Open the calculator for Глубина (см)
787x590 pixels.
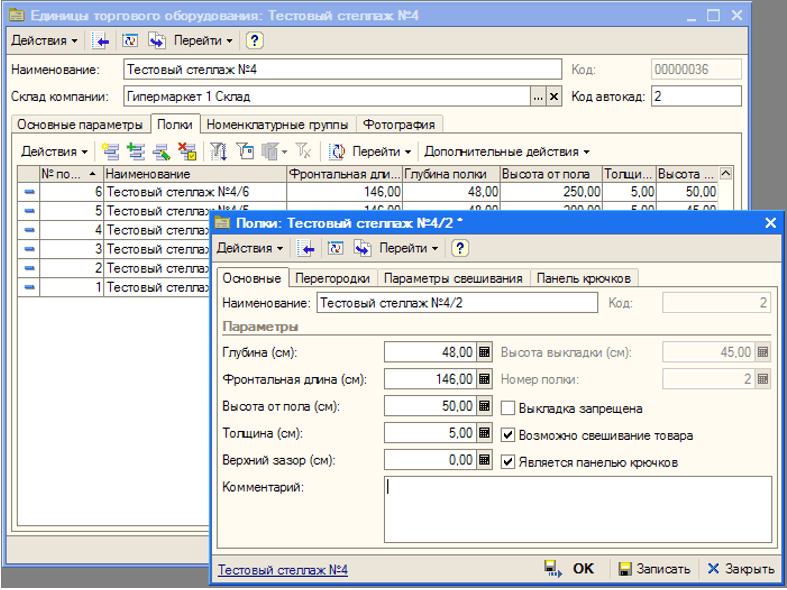(484, 352)
